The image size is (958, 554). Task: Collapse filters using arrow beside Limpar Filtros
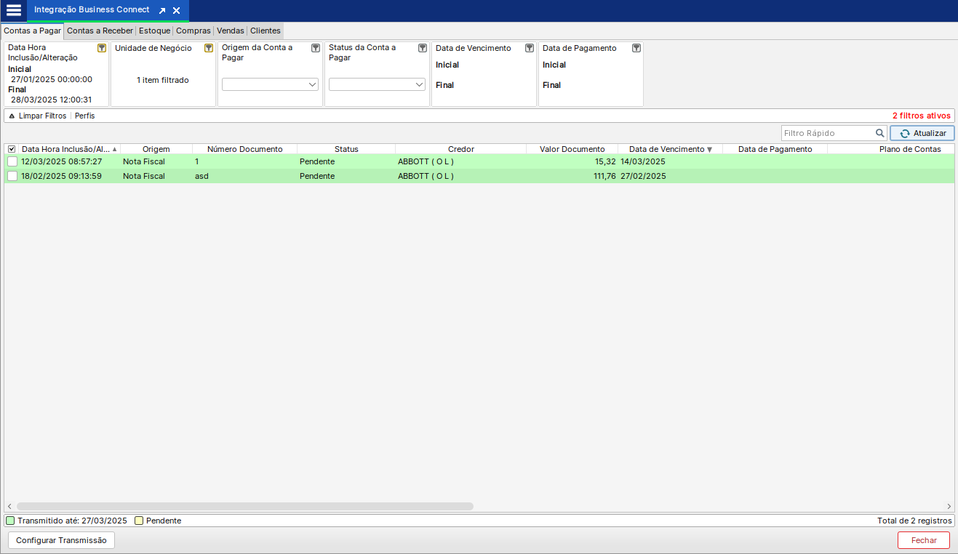(12, 116)
